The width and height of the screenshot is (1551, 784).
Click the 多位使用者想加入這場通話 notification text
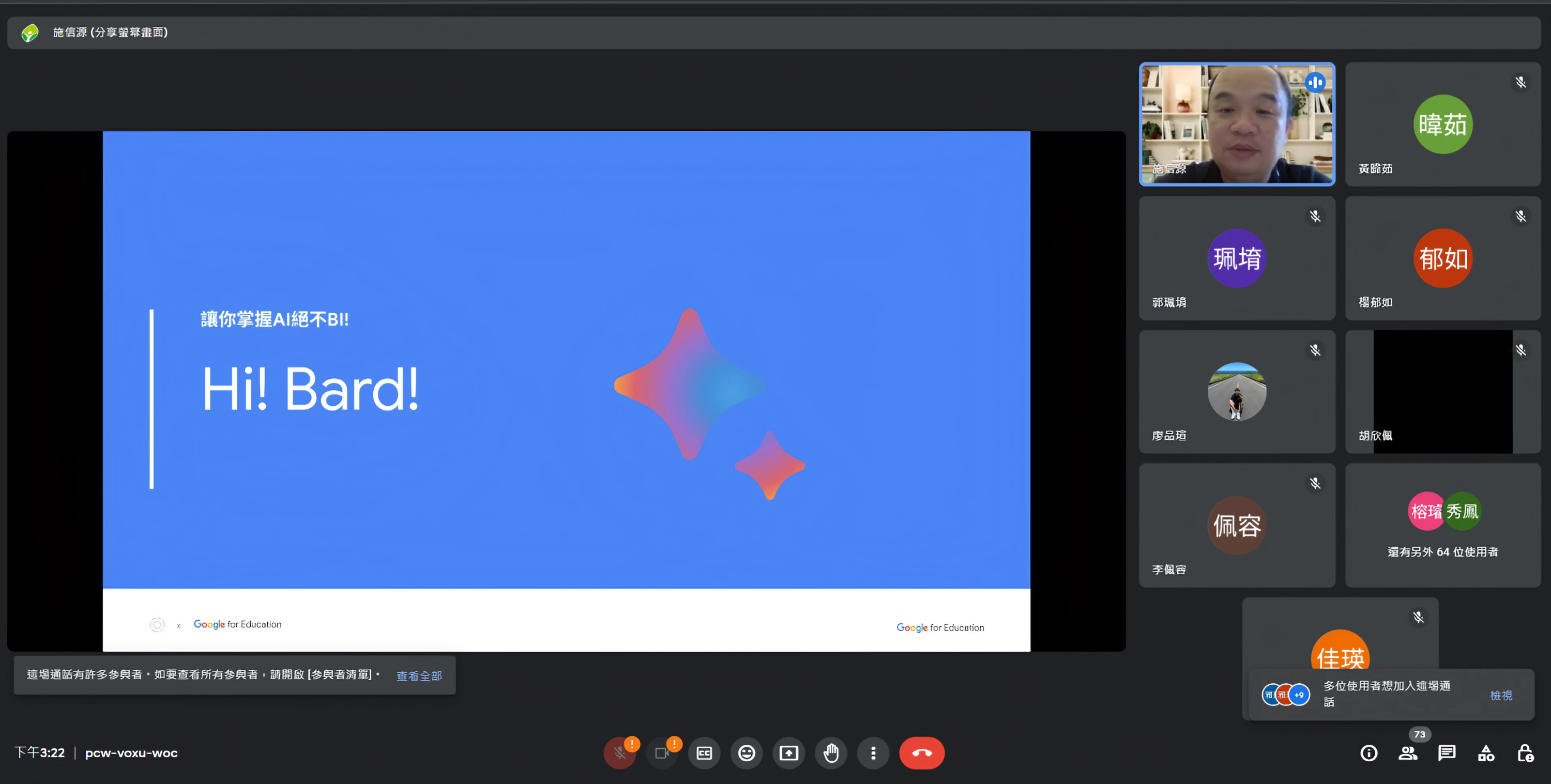pyautogui.click(x=1387, y=694)
